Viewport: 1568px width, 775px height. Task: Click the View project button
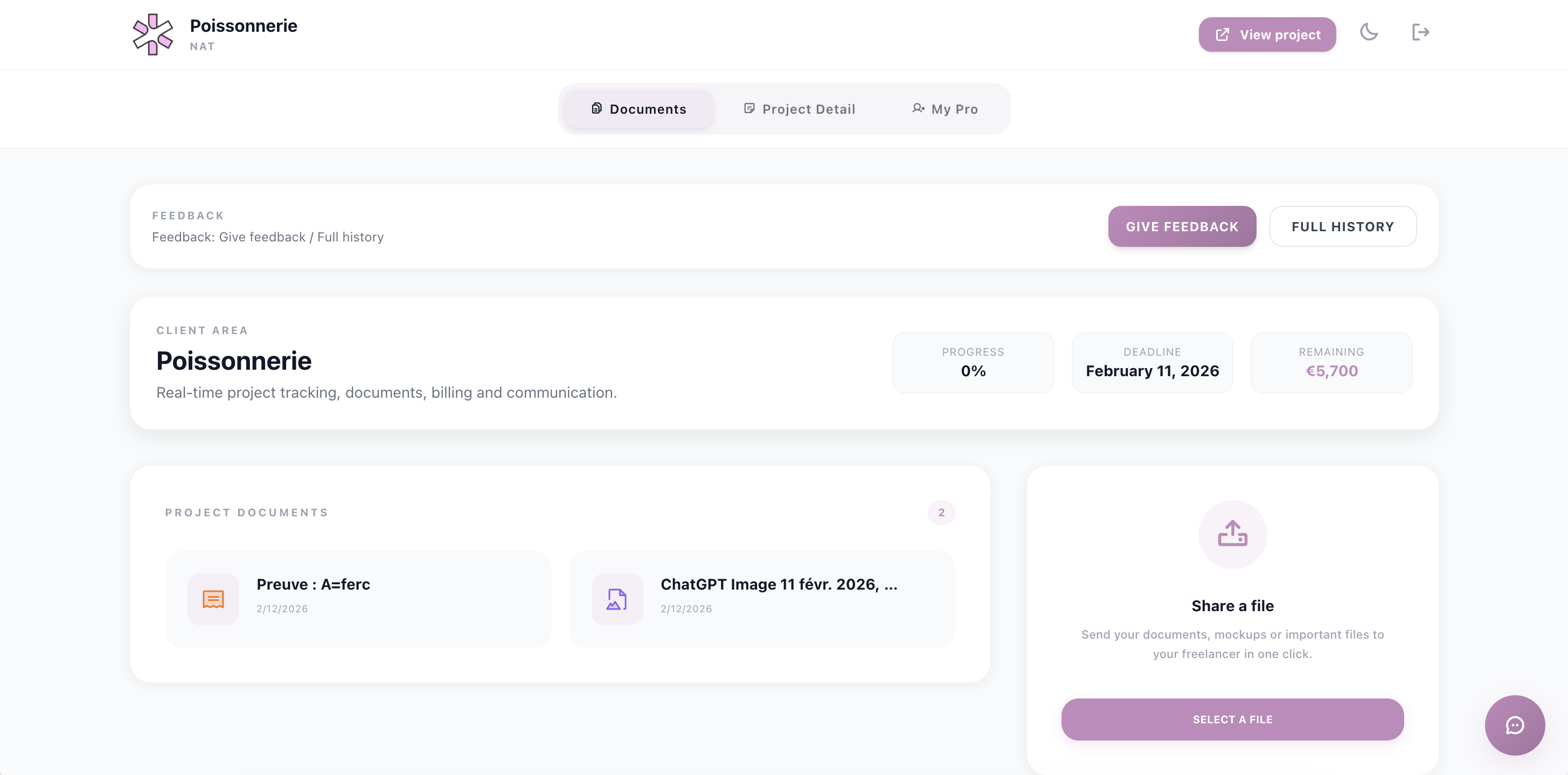point(1267,34)
